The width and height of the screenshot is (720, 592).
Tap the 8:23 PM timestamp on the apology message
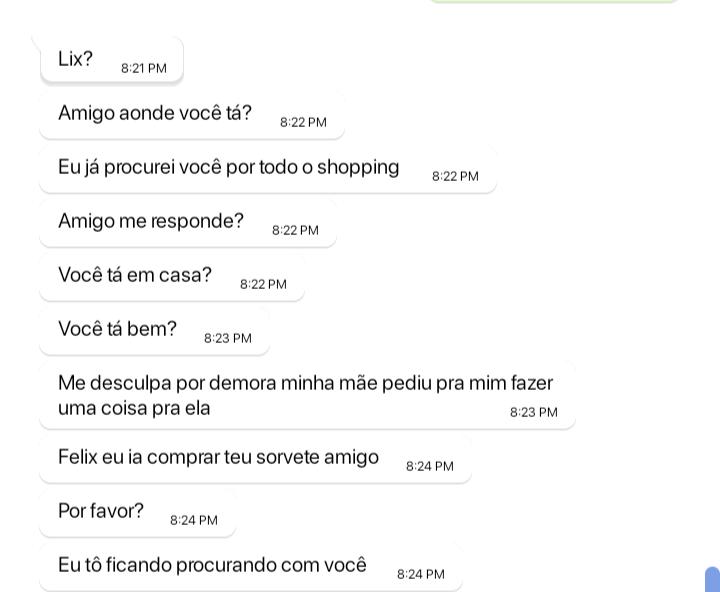(x=534, y=413)
